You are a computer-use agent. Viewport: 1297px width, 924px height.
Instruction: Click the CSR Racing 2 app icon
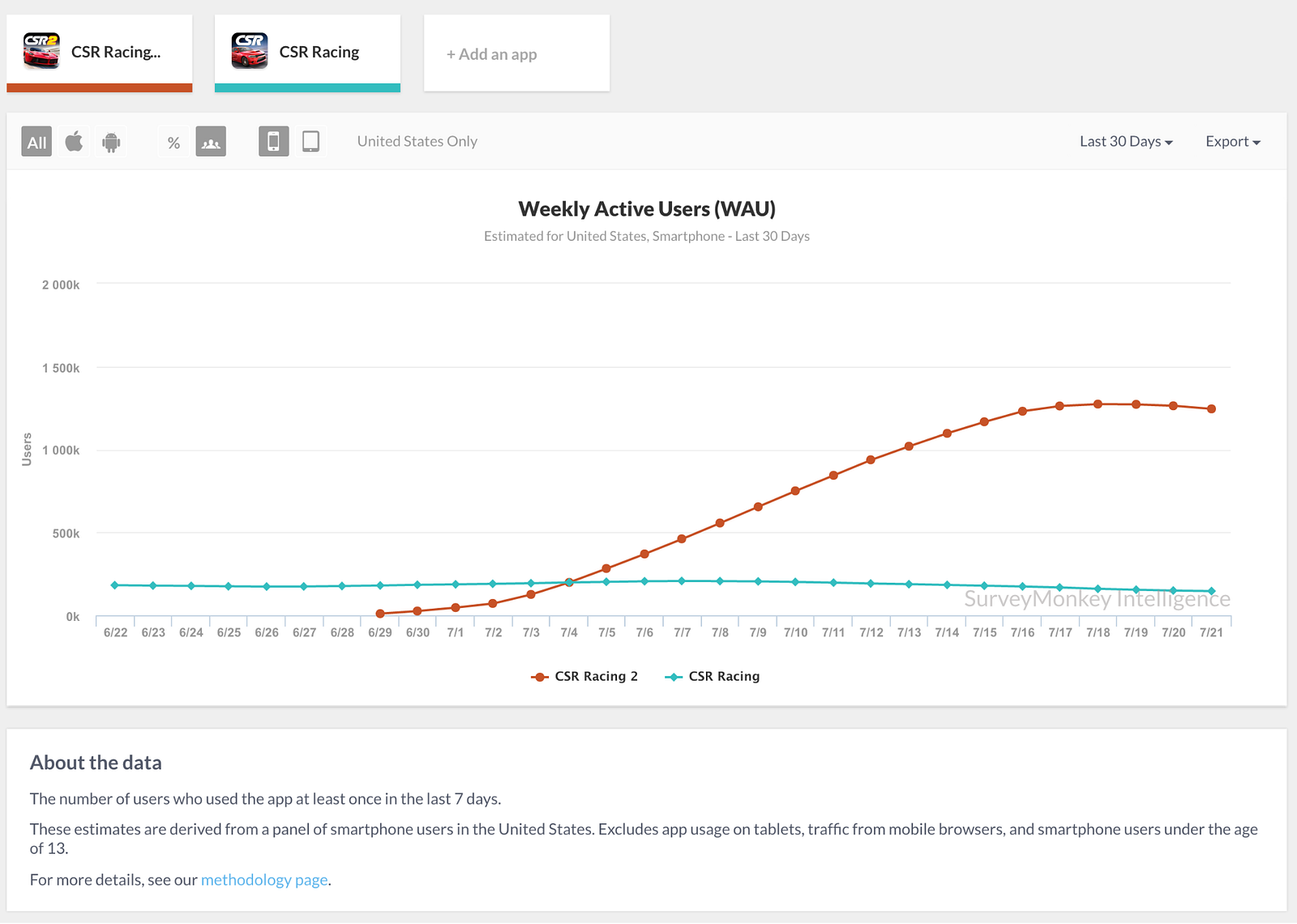coord(41,51)
